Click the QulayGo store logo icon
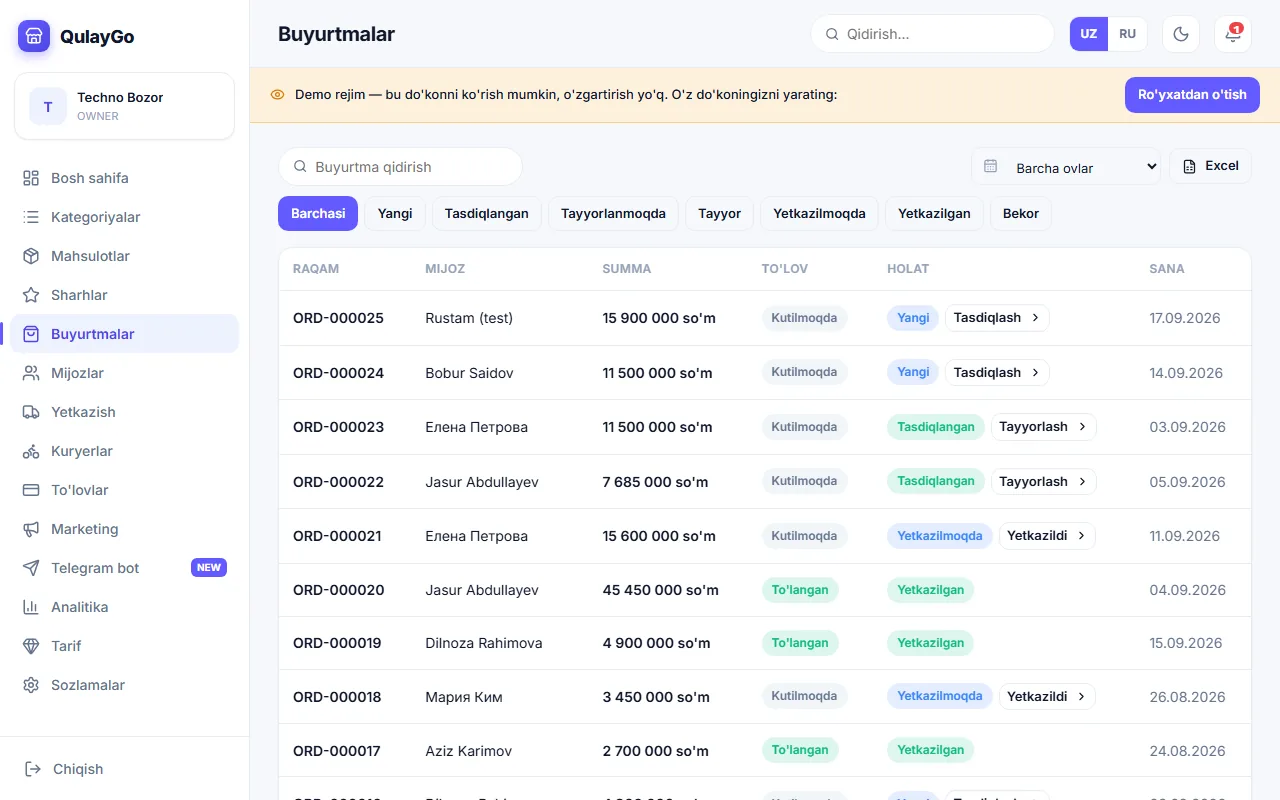 (x=34, y=36)
